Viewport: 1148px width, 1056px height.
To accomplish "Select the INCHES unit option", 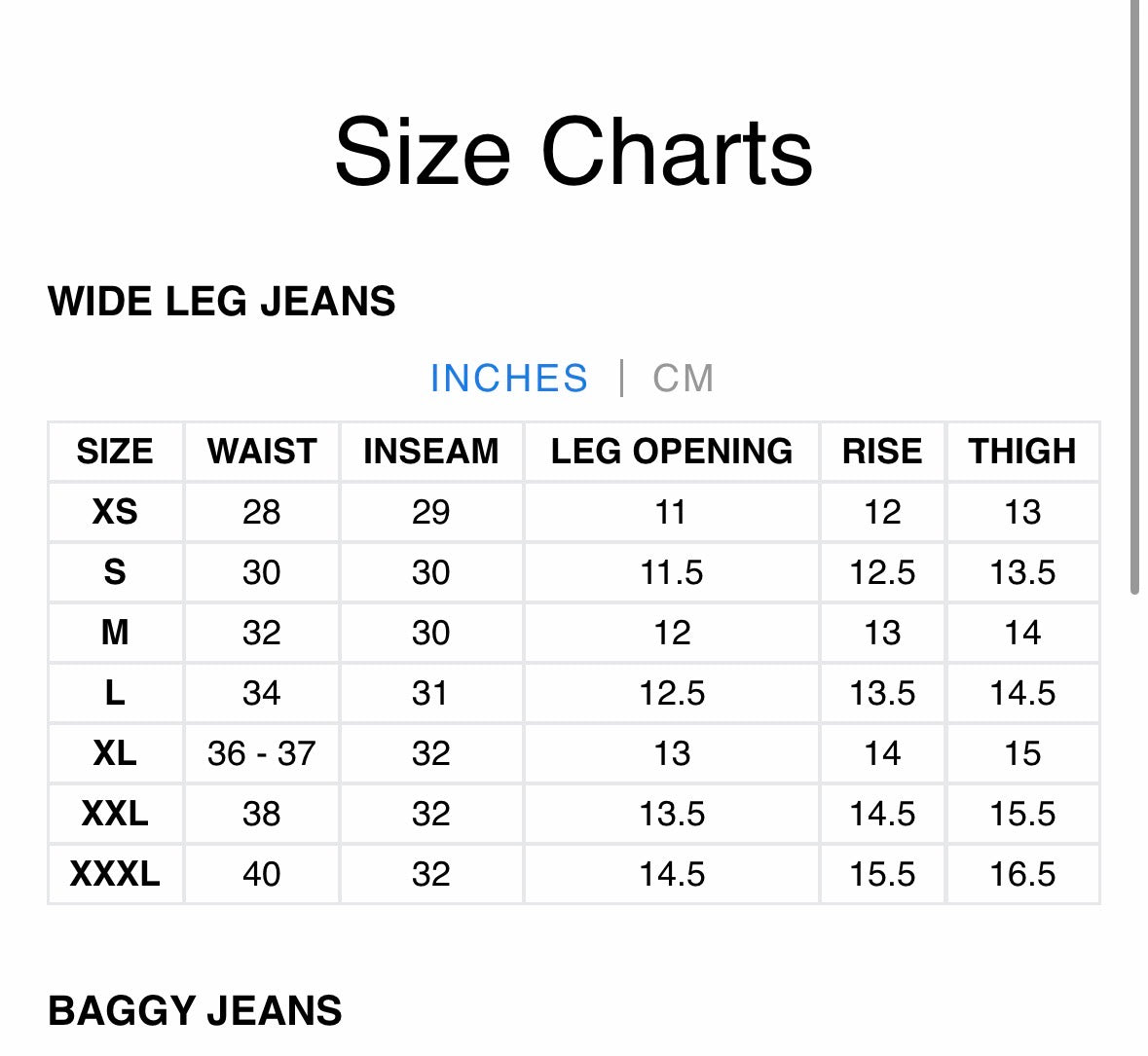I will point(509,379).
